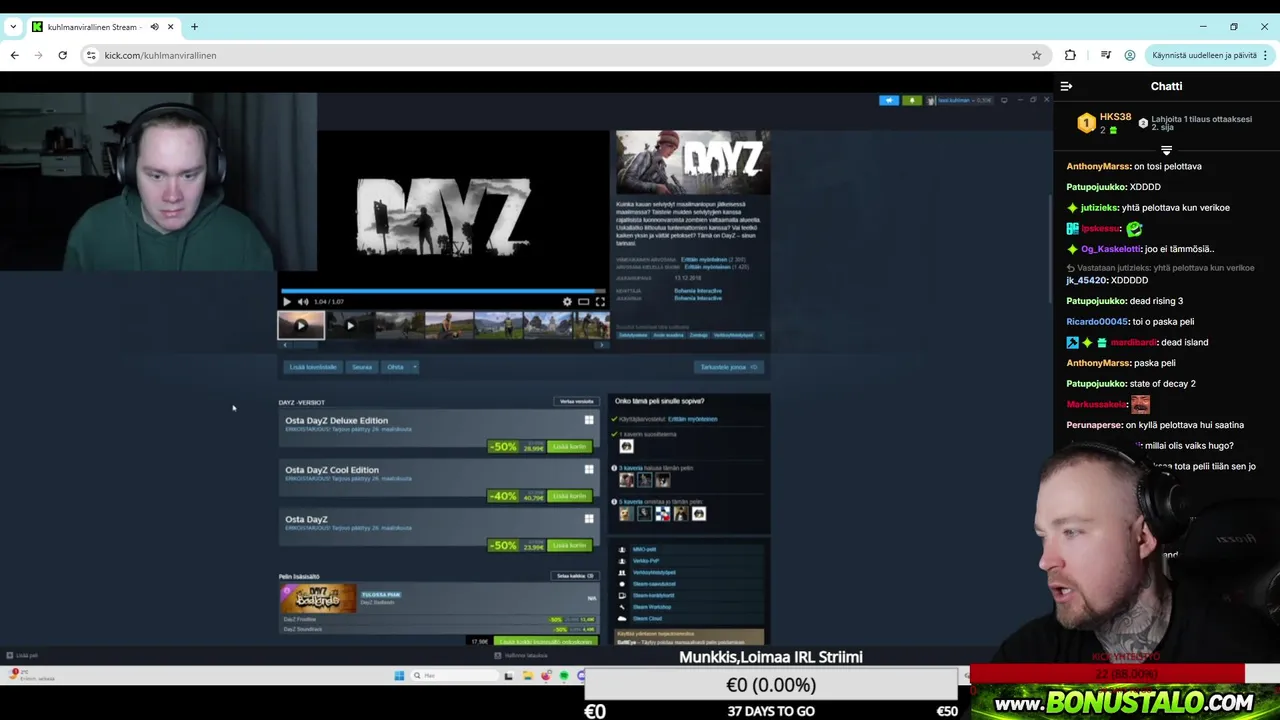Enter trailer fullscreen mode

(600, 301)
